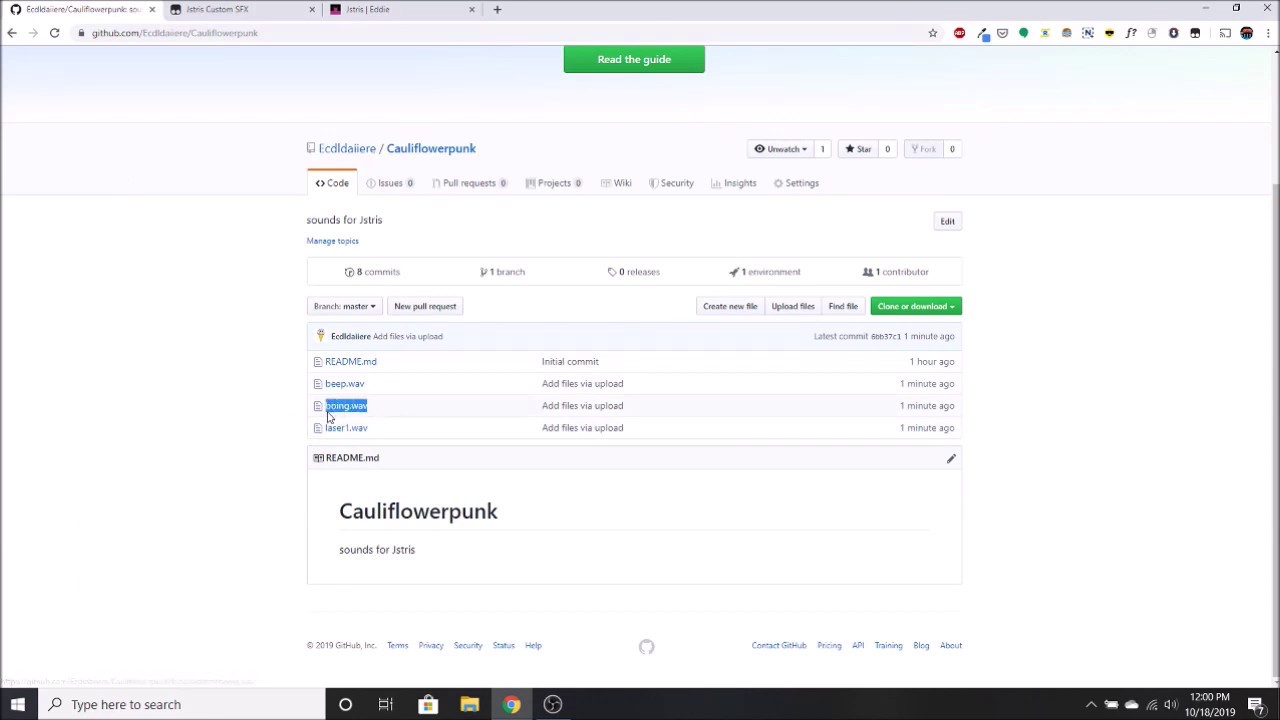This screenshot has height=720, width=1280.
Task: Click the star count number
Action: [x=887, y=149]
